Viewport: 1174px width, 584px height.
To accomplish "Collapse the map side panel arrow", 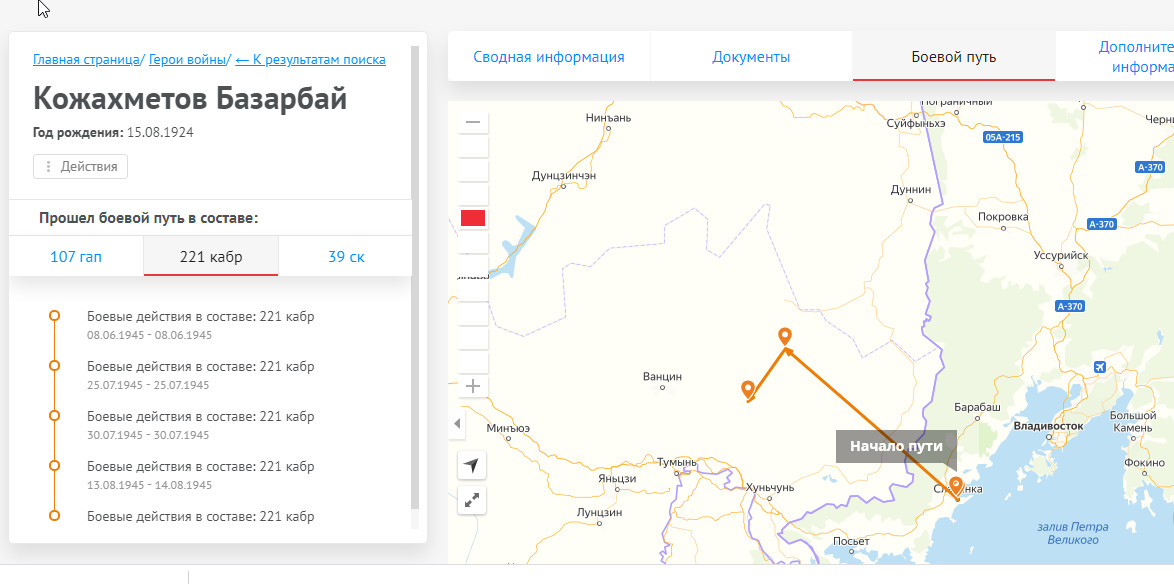I will click(x=458, y=424).
